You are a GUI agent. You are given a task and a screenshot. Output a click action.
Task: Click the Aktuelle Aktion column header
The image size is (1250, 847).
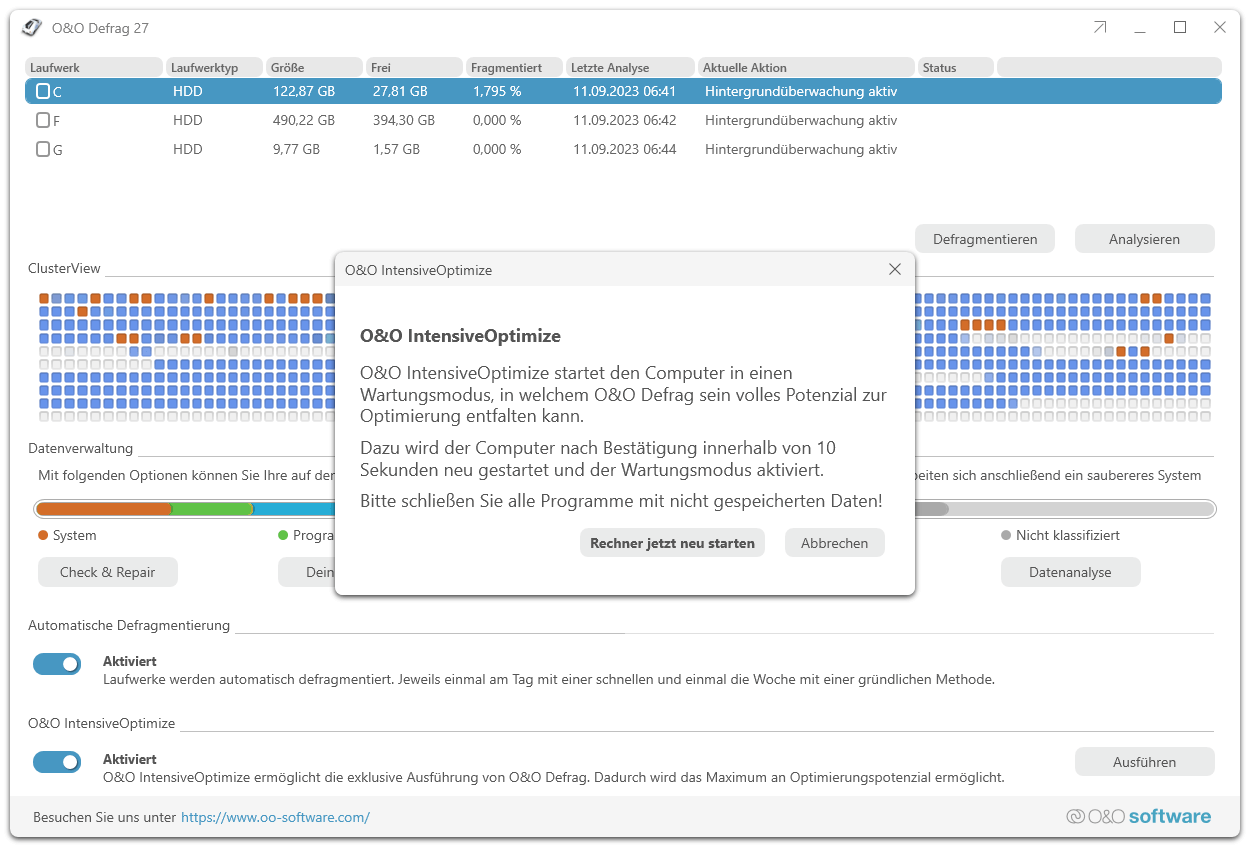tap(806, 67)
